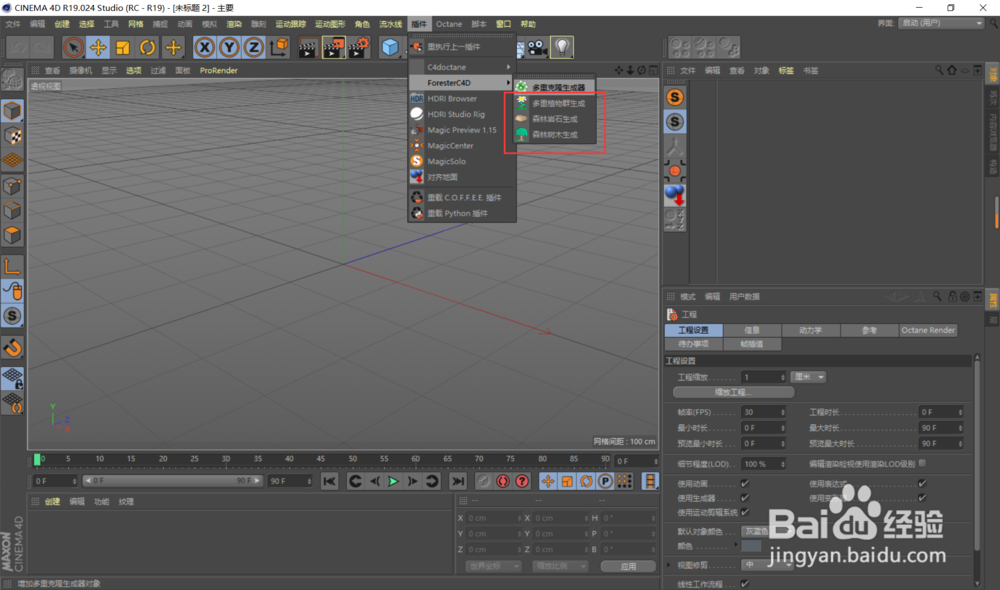Click the 帧率(FPS) input field

(763, 413)
